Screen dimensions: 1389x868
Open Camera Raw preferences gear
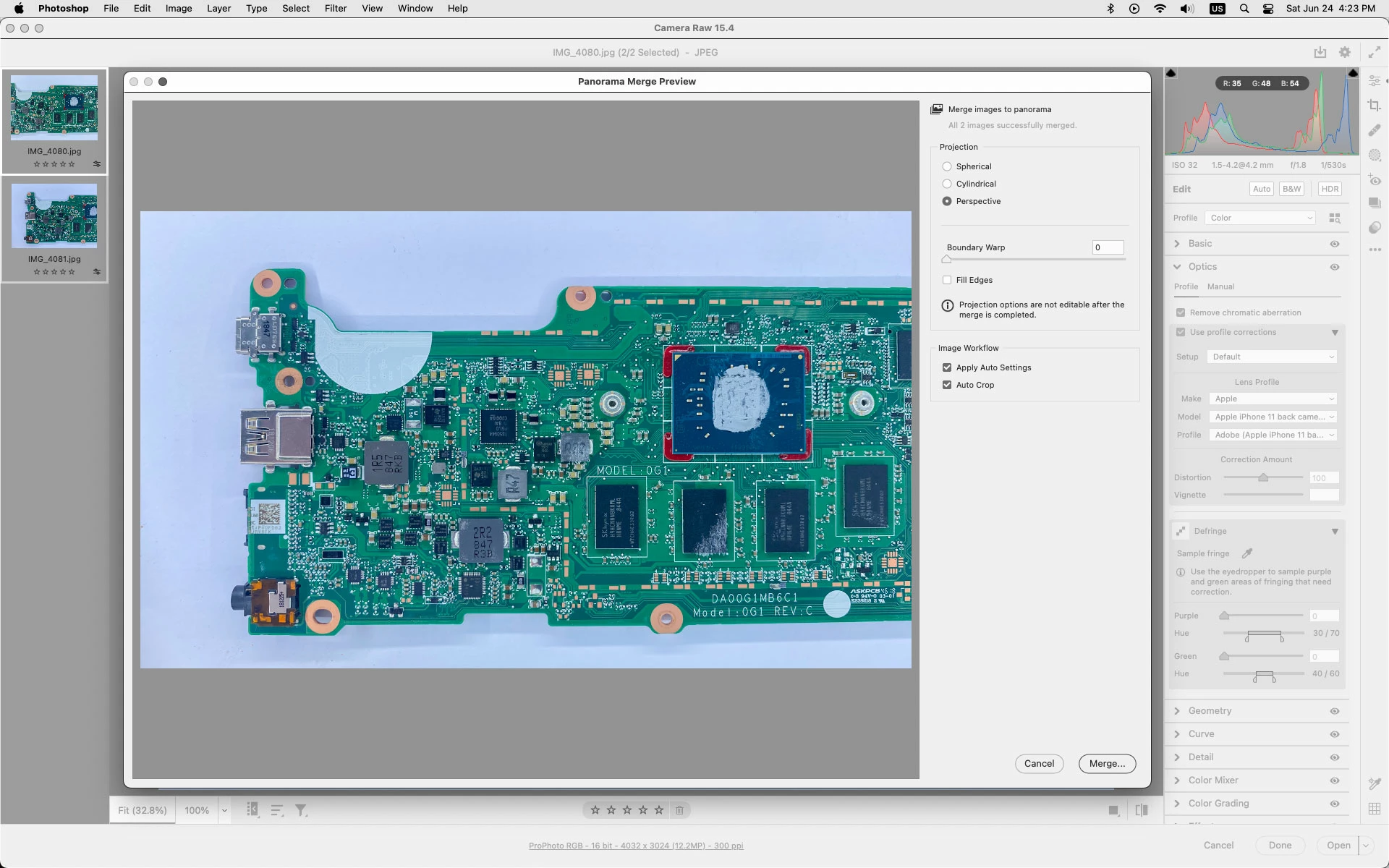tap(1345, 52)
